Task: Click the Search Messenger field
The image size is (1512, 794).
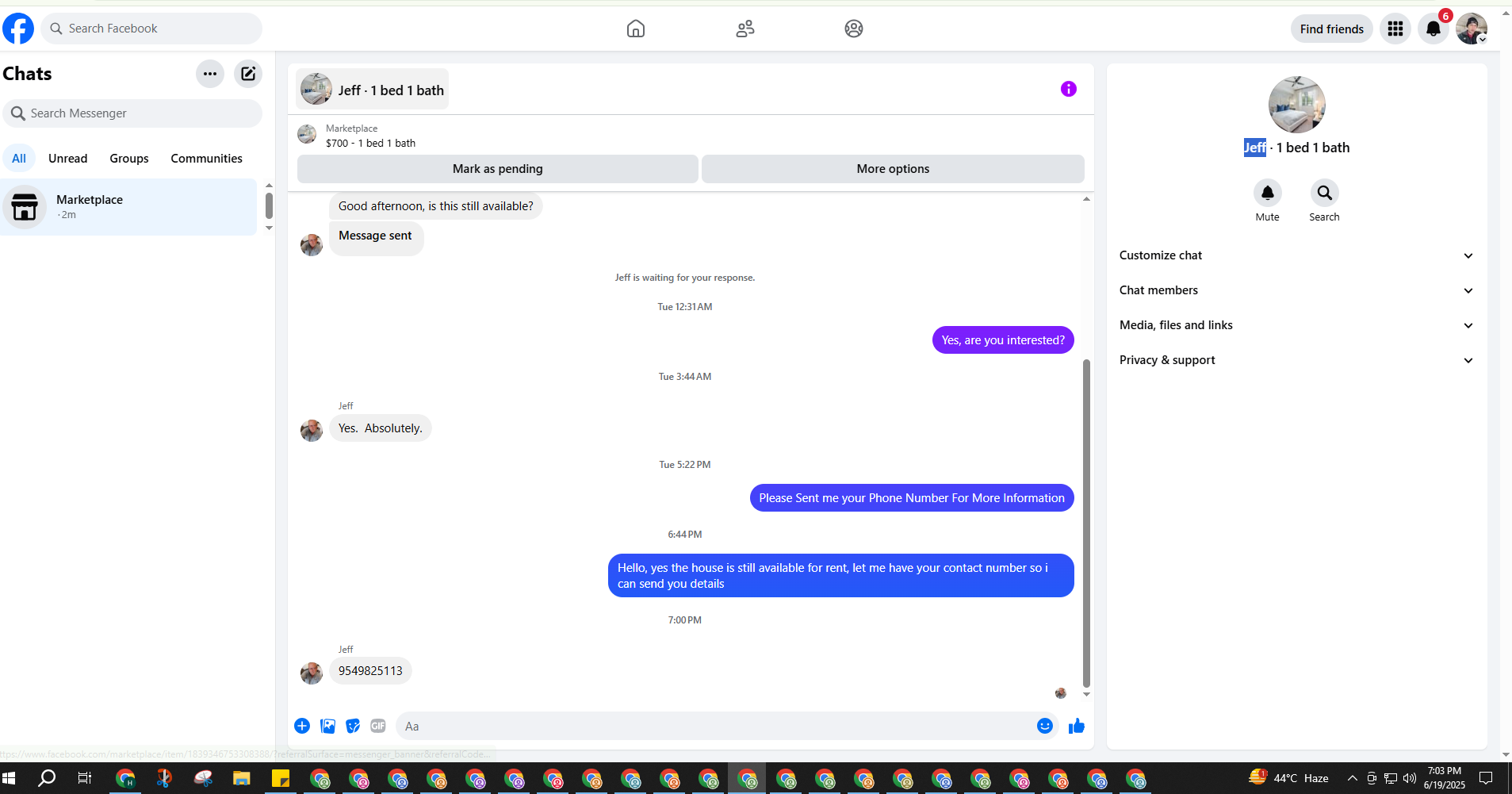Action: 132,113
